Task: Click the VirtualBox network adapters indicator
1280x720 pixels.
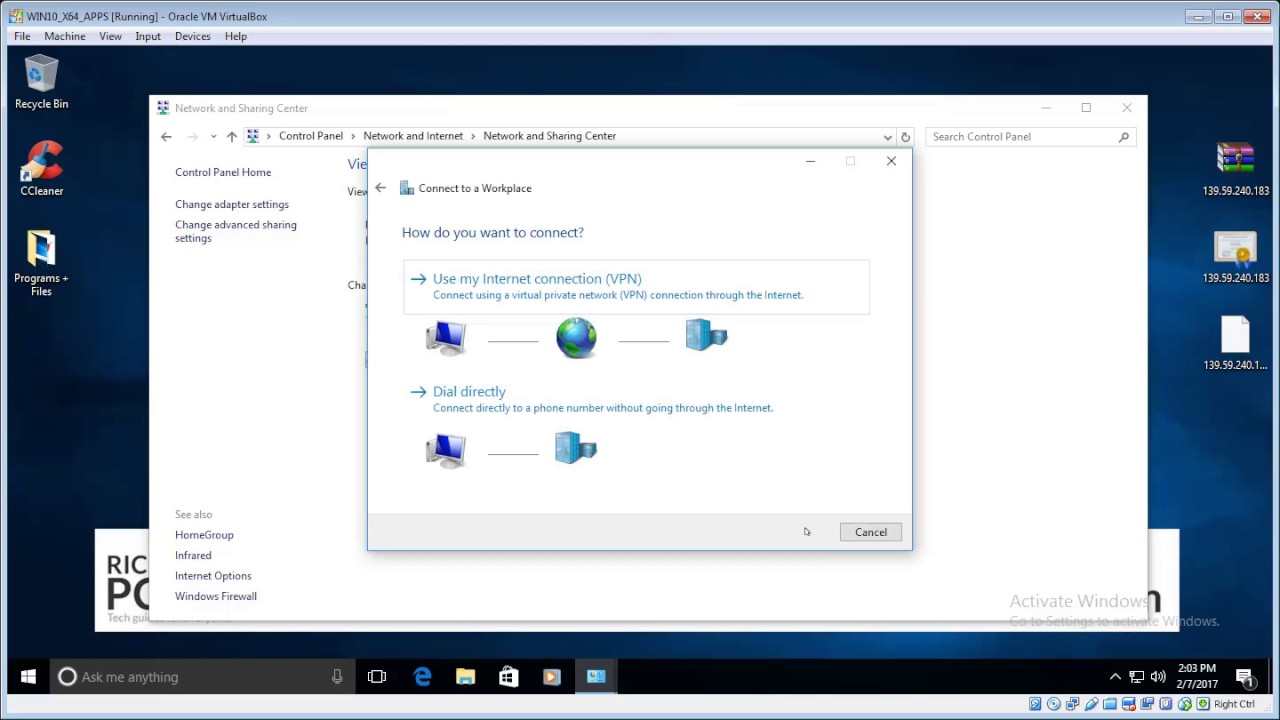Action: click(1072, 704)
